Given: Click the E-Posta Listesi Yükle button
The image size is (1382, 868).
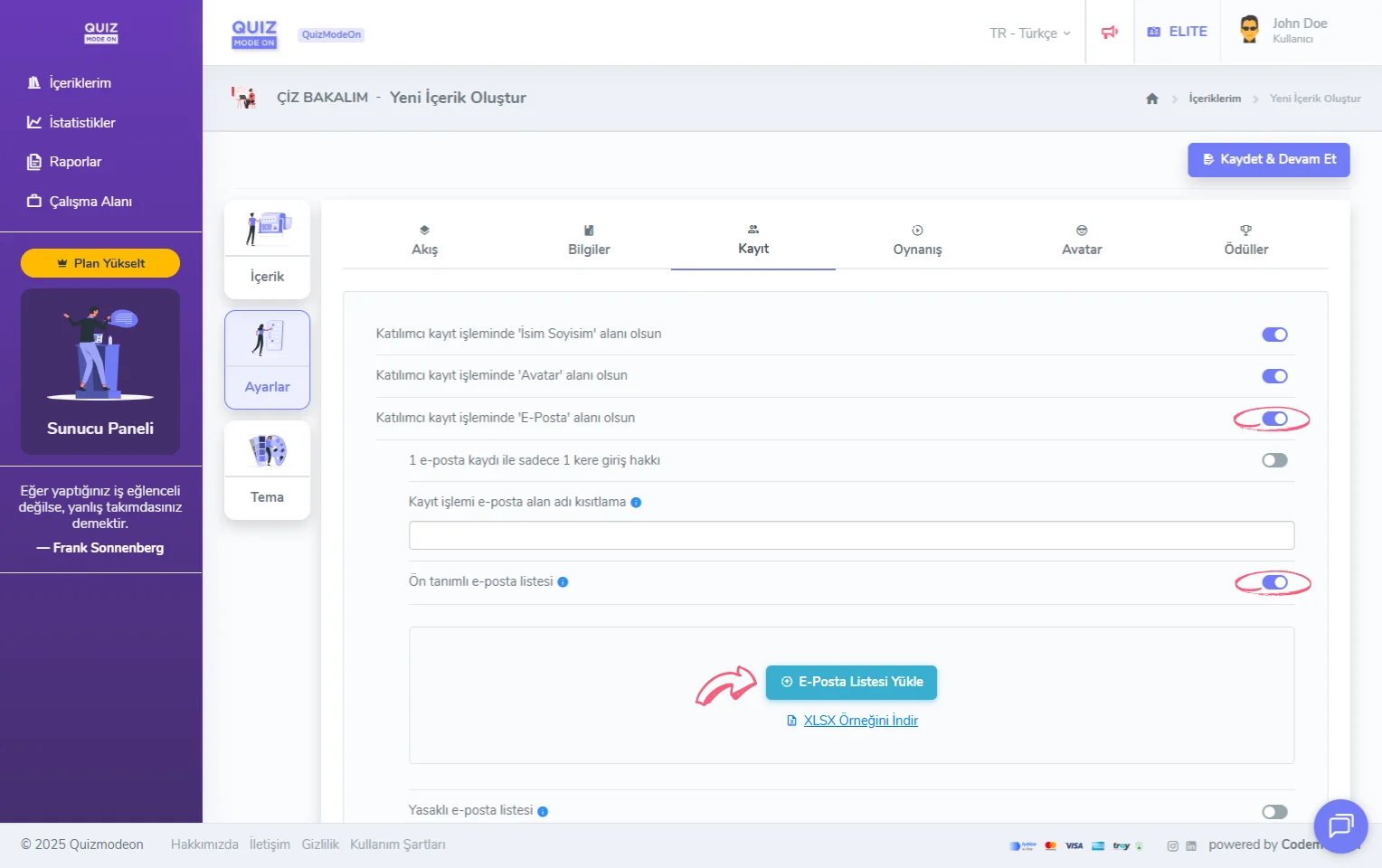Looking at the screenshot, I should [851, 682].
